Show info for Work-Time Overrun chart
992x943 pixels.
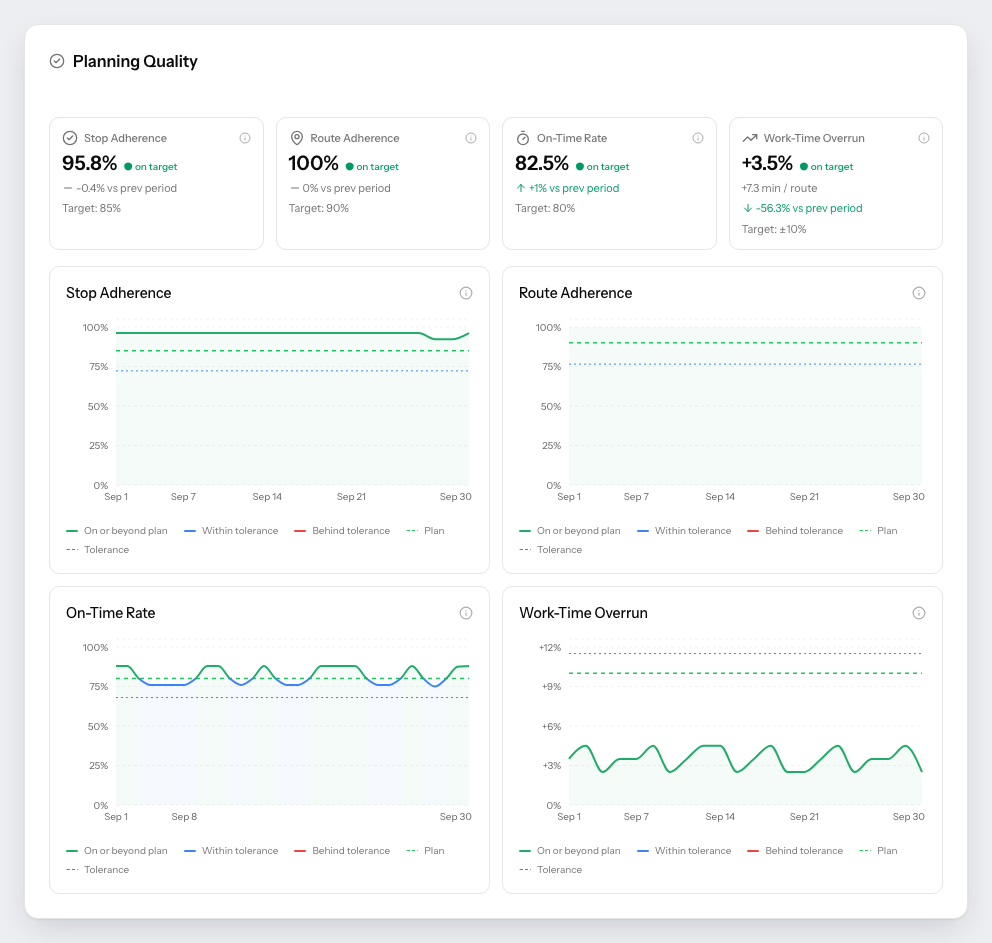[x=919, y=613]
